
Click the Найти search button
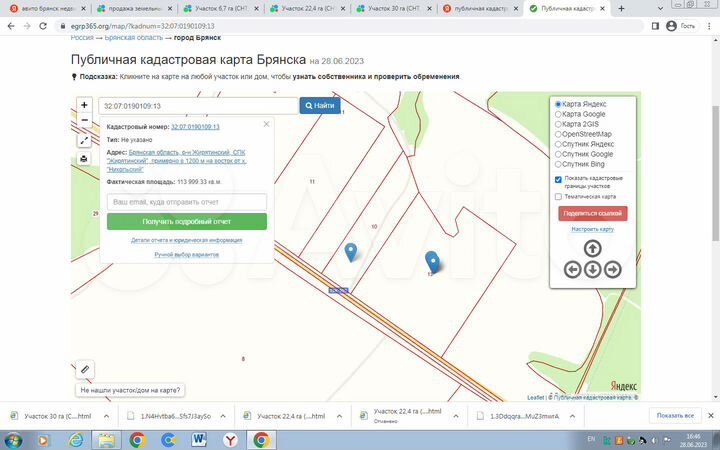tap(320, 106)
